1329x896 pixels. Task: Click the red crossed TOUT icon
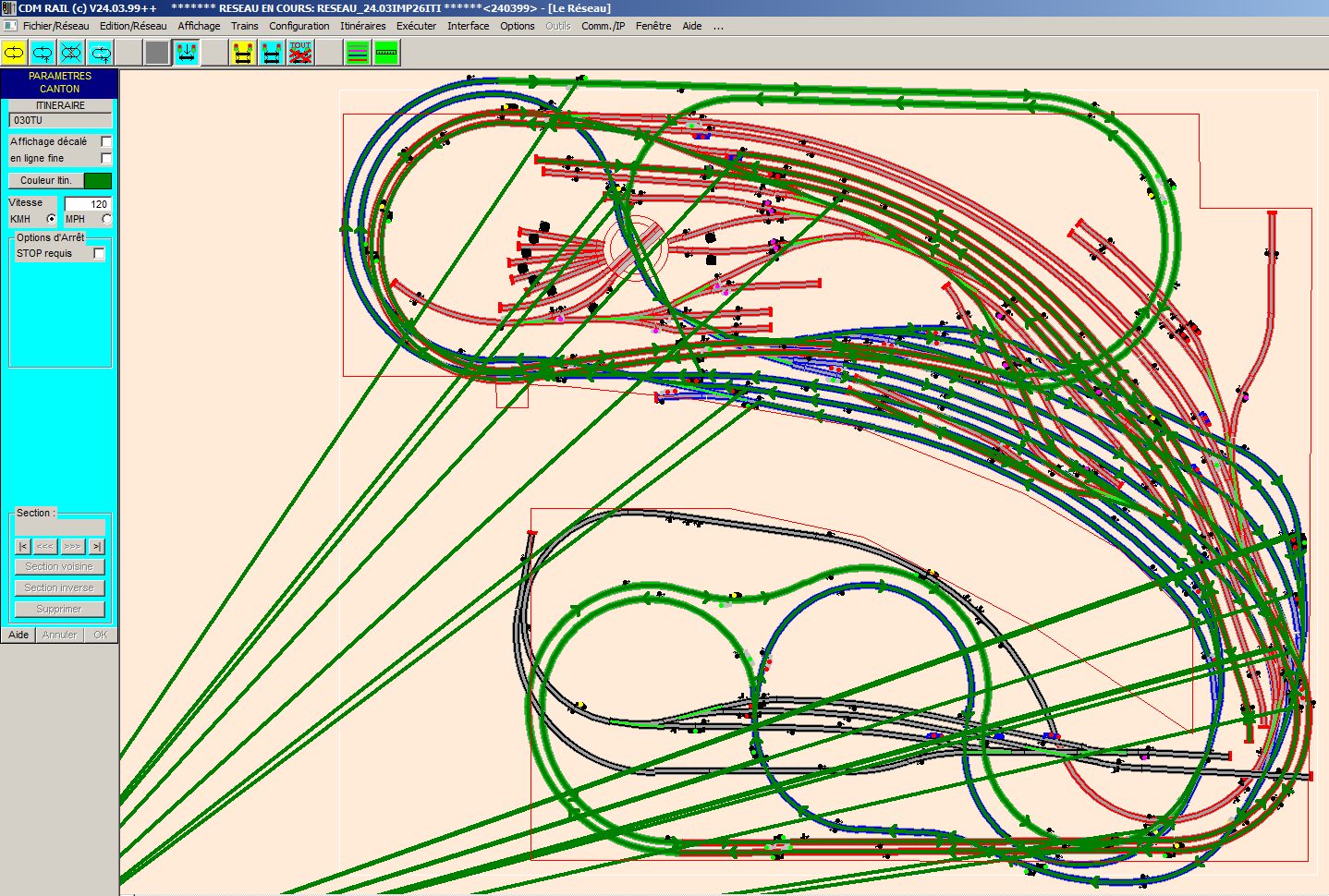tap(300, 53)
